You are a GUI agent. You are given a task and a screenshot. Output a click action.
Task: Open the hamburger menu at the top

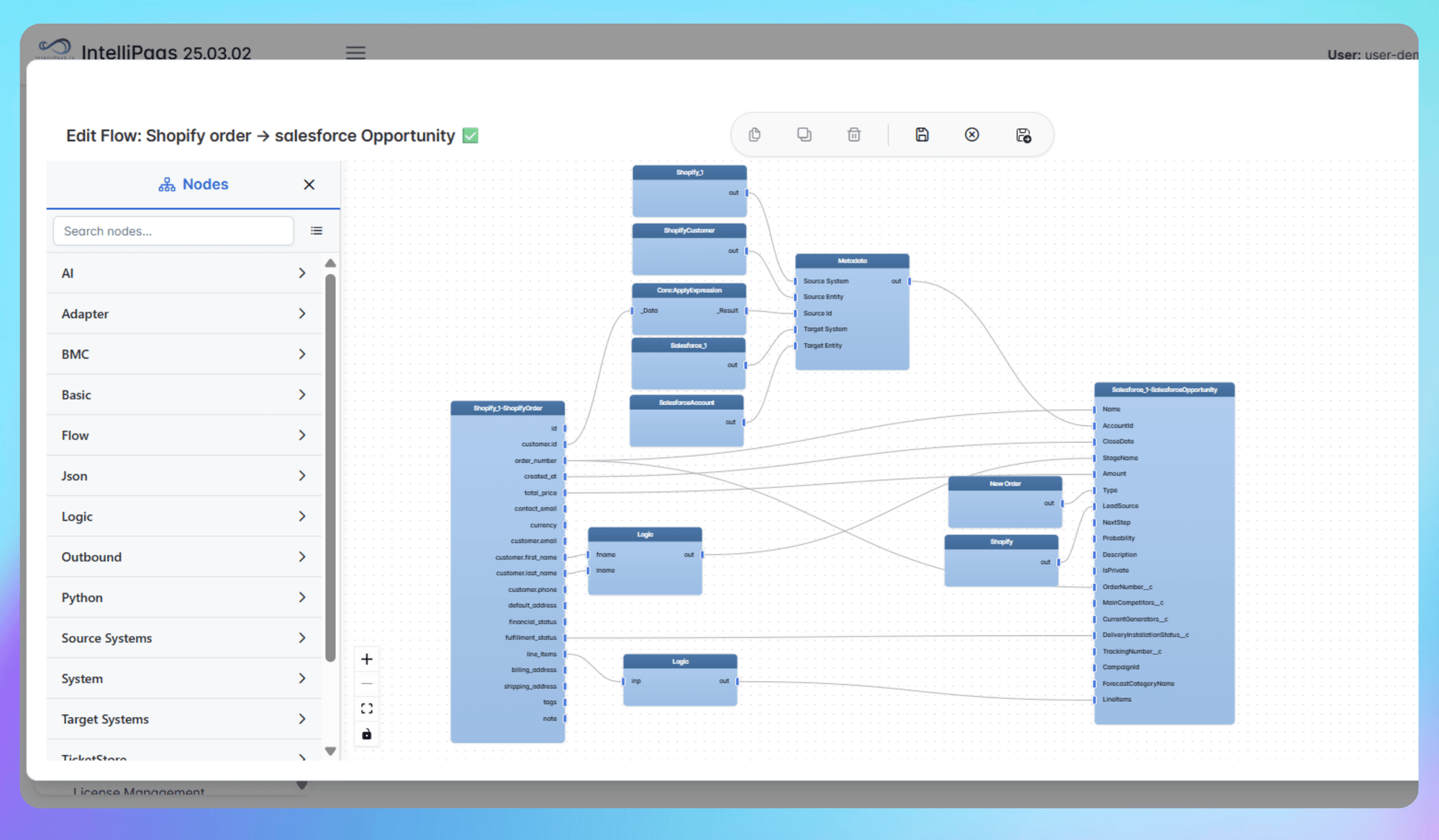(355, 52)
